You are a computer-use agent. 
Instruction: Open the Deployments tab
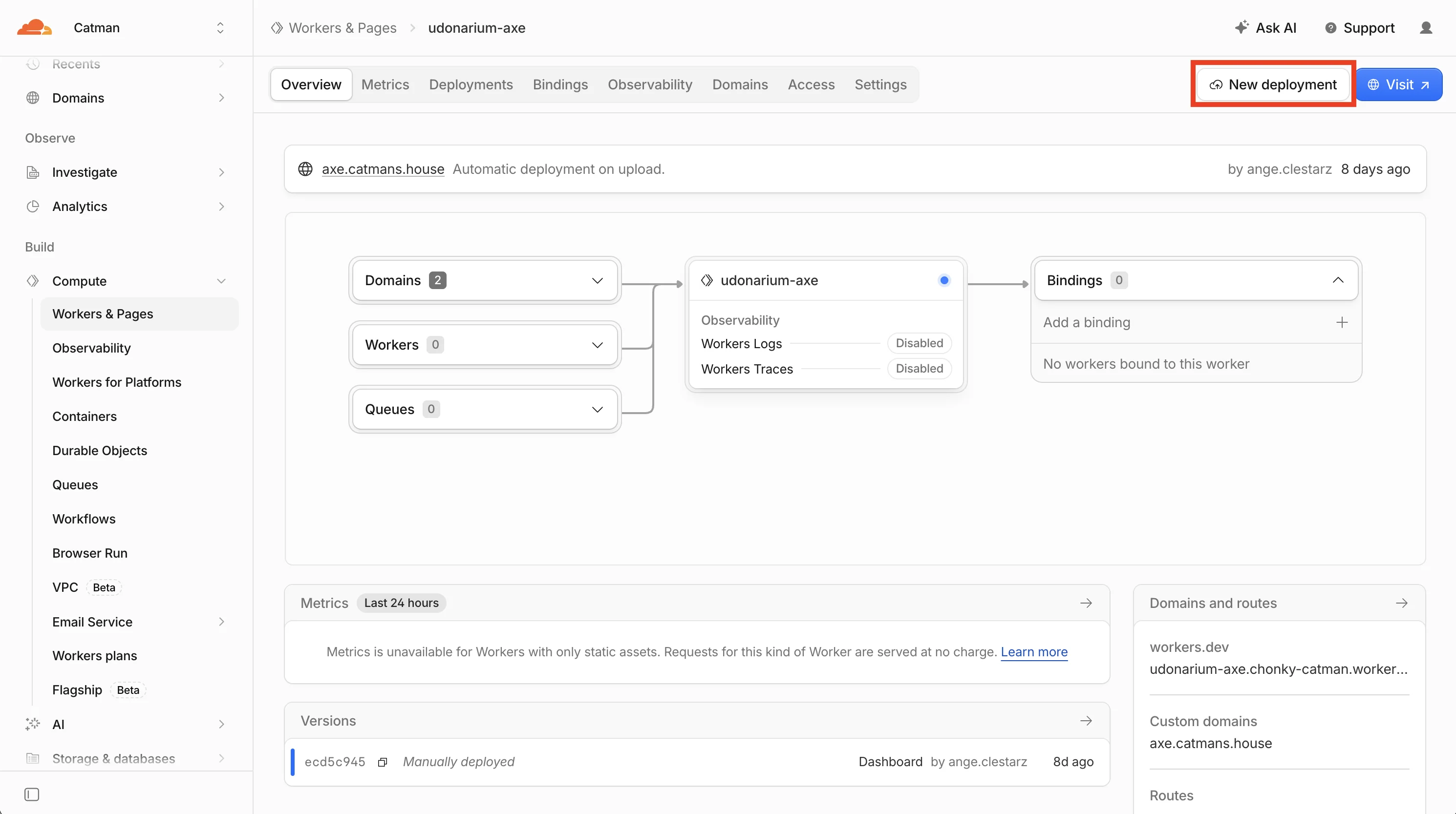[471, 84]
